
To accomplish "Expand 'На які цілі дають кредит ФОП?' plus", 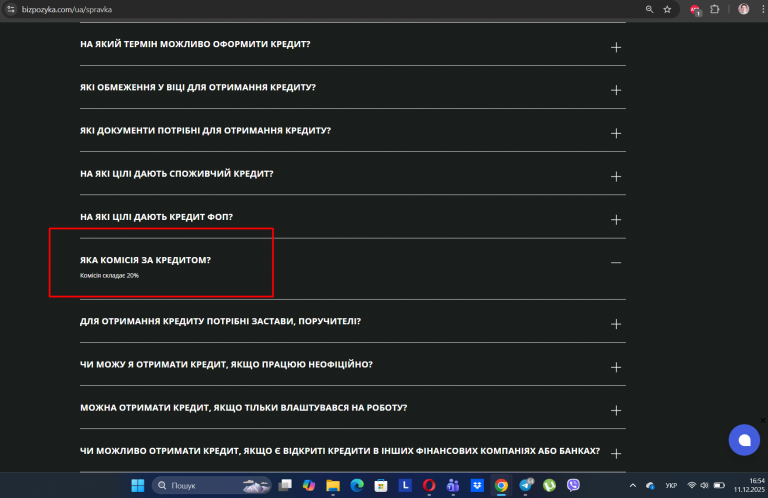I will (616, 220).
